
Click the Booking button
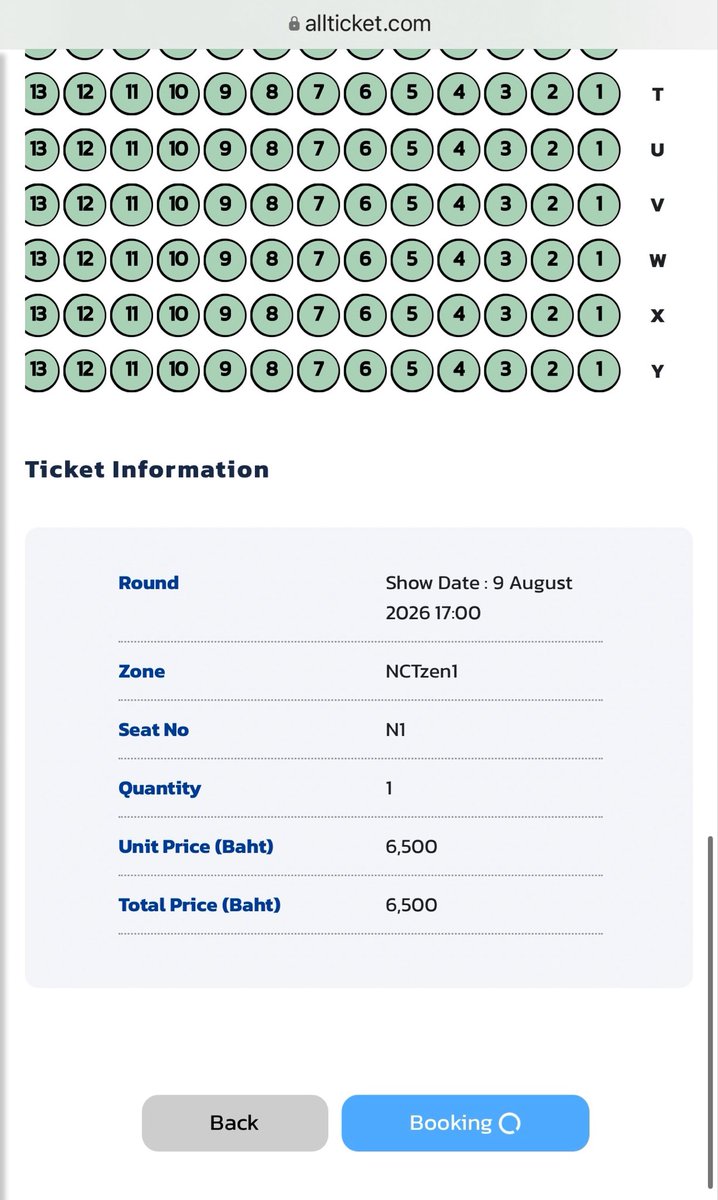465,1123
